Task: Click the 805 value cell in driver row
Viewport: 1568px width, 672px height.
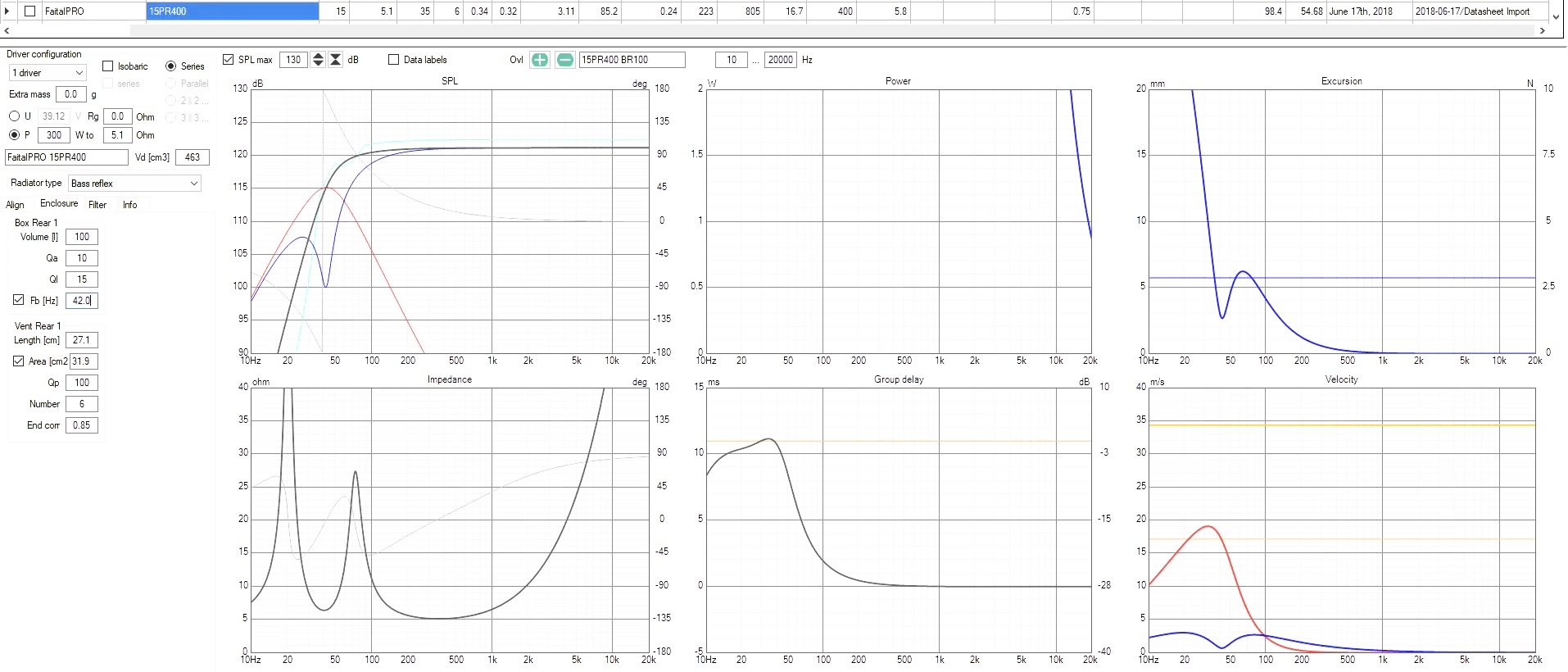Action: (x=741, y=11)
